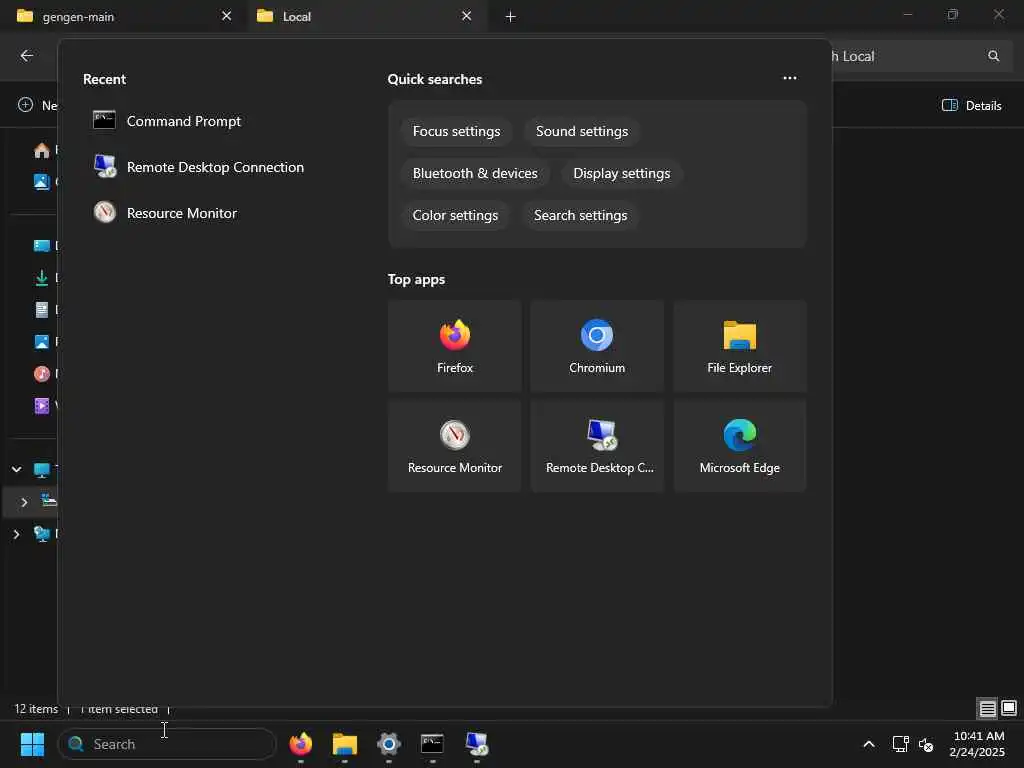Choose Search settings quick search
Image resolution: width=1024 pixels, height=768 pixels.
pyautogui.click(x=581, y=215)
